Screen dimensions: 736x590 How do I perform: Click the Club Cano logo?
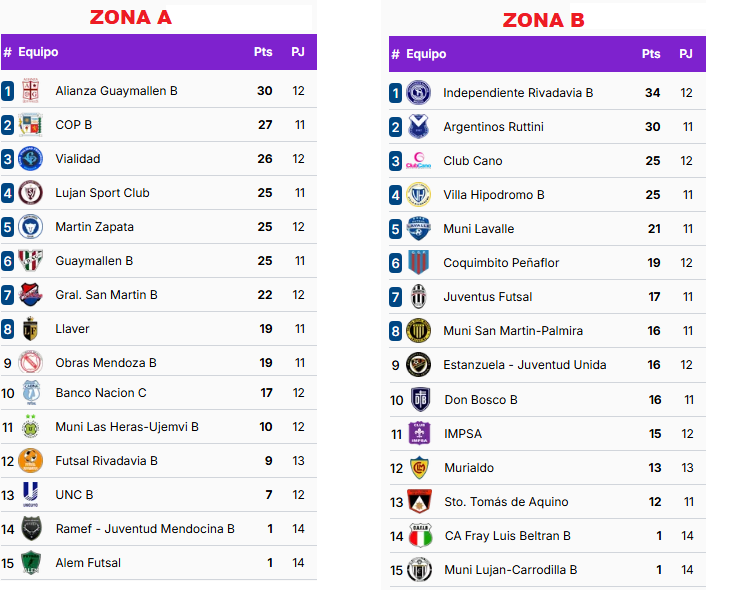[x=419, y=161]
